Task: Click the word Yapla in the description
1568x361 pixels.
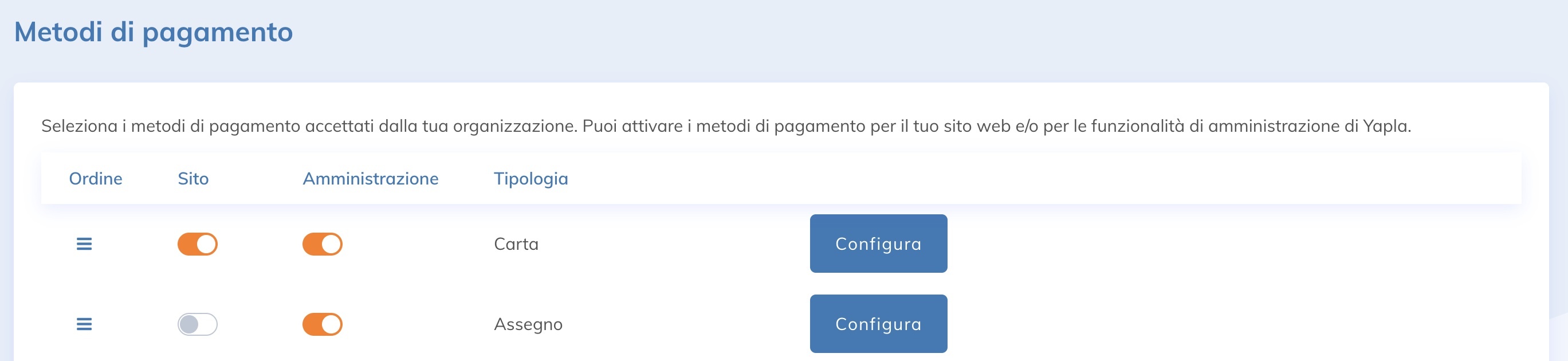Action: (x=1385, y=126)
